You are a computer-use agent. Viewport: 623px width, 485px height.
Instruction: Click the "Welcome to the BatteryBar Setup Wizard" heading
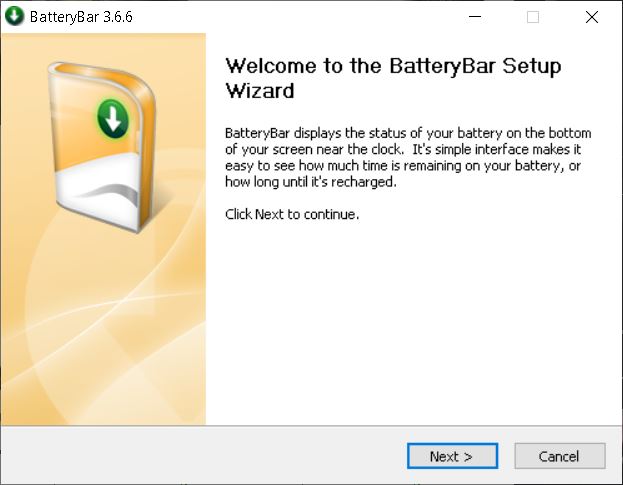pyautogui.click(x=393, y=78)
